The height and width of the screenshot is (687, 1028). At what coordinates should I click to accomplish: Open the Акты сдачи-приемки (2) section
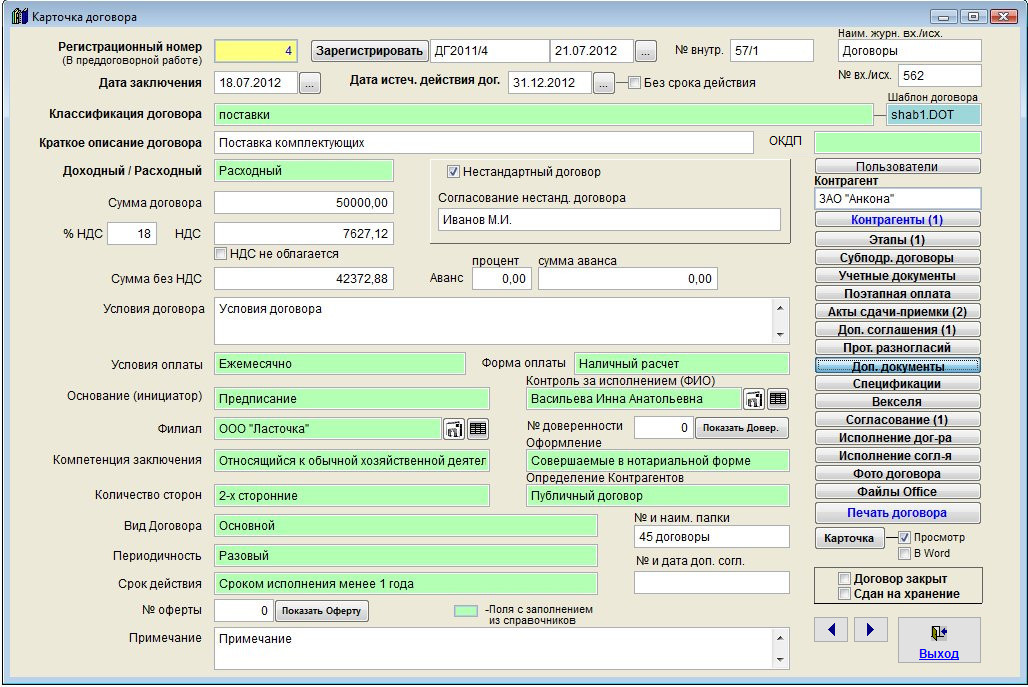click(x=897, y=311)
